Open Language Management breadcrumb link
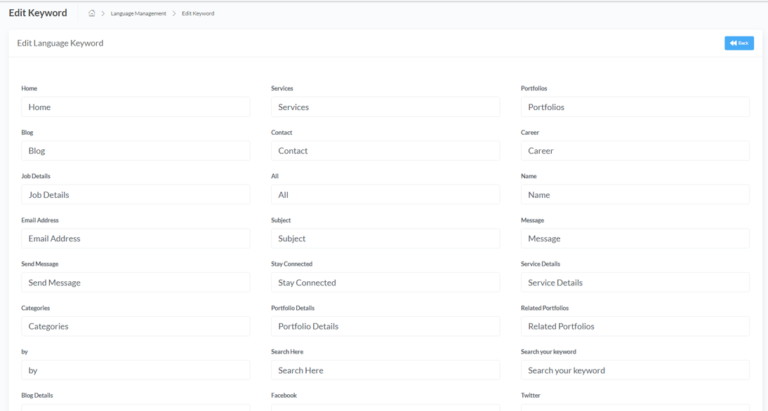Screen dimensions: 768x411 138,13
